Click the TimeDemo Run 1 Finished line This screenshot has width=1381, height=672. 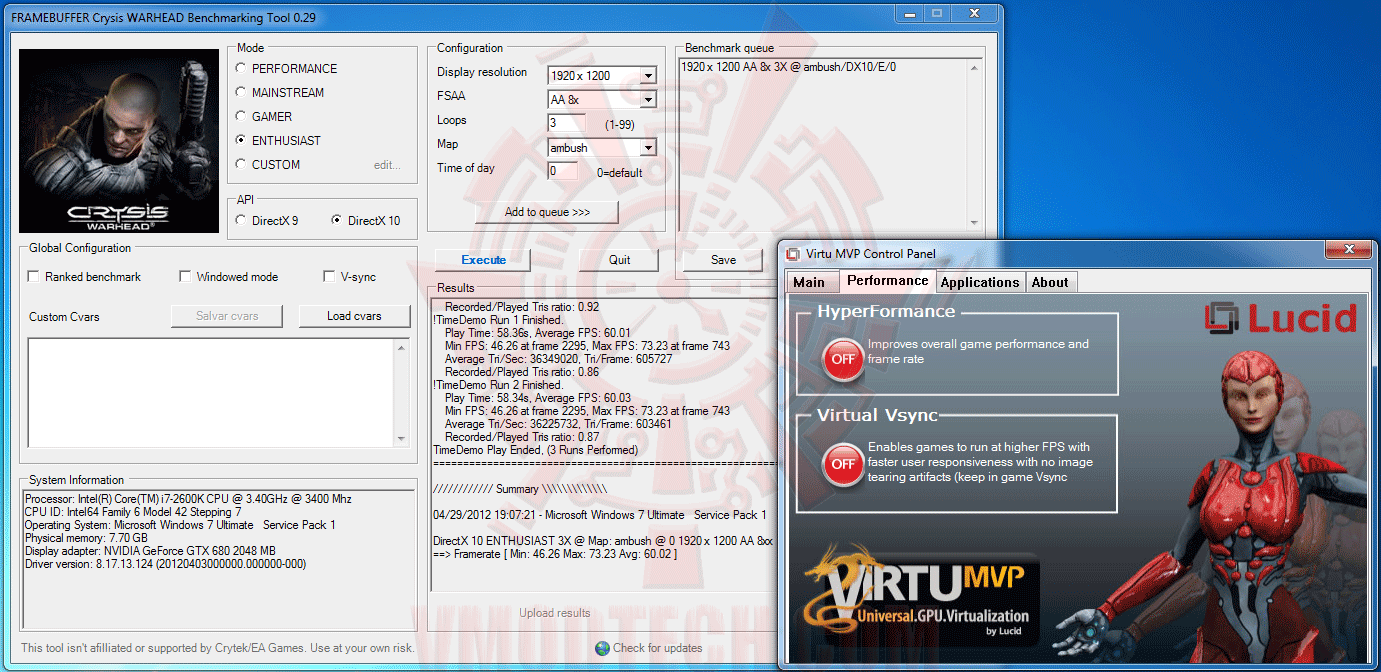498,320
